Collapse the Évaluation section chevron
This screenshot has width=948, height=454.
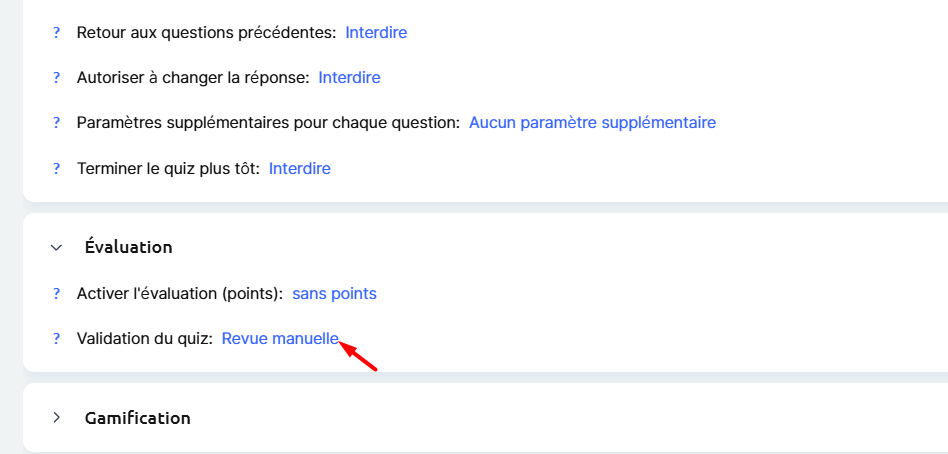coord(56,247)
